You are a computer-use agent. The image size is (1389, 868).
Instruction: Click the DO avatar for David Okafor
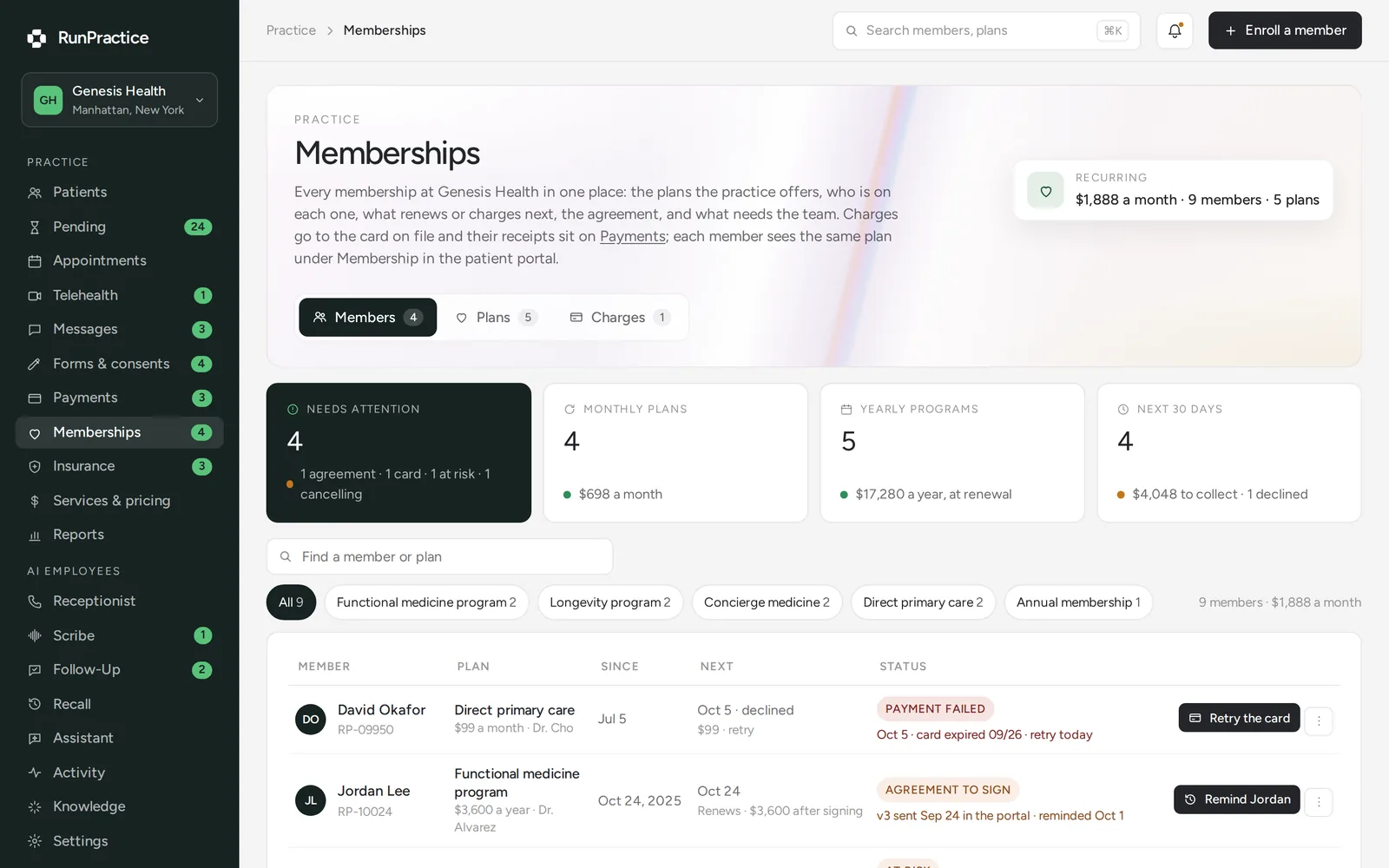[x=311, y=720]
